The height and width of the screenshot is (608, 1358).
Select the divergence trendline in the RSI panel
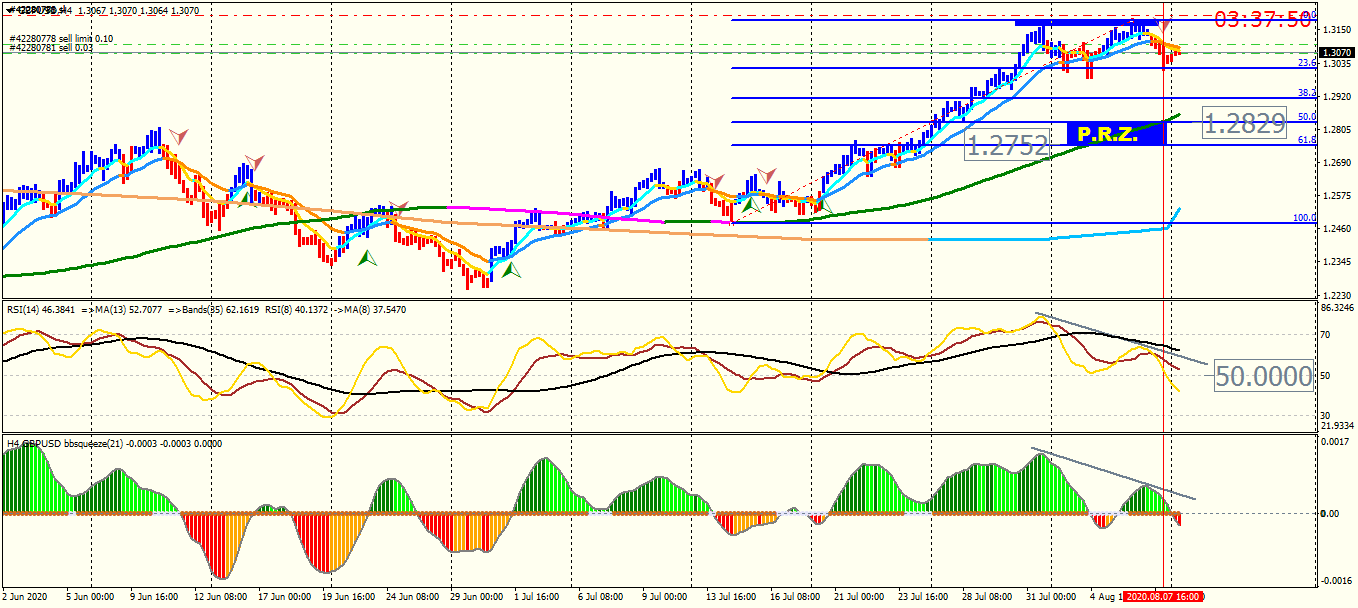coord(1121,339)
